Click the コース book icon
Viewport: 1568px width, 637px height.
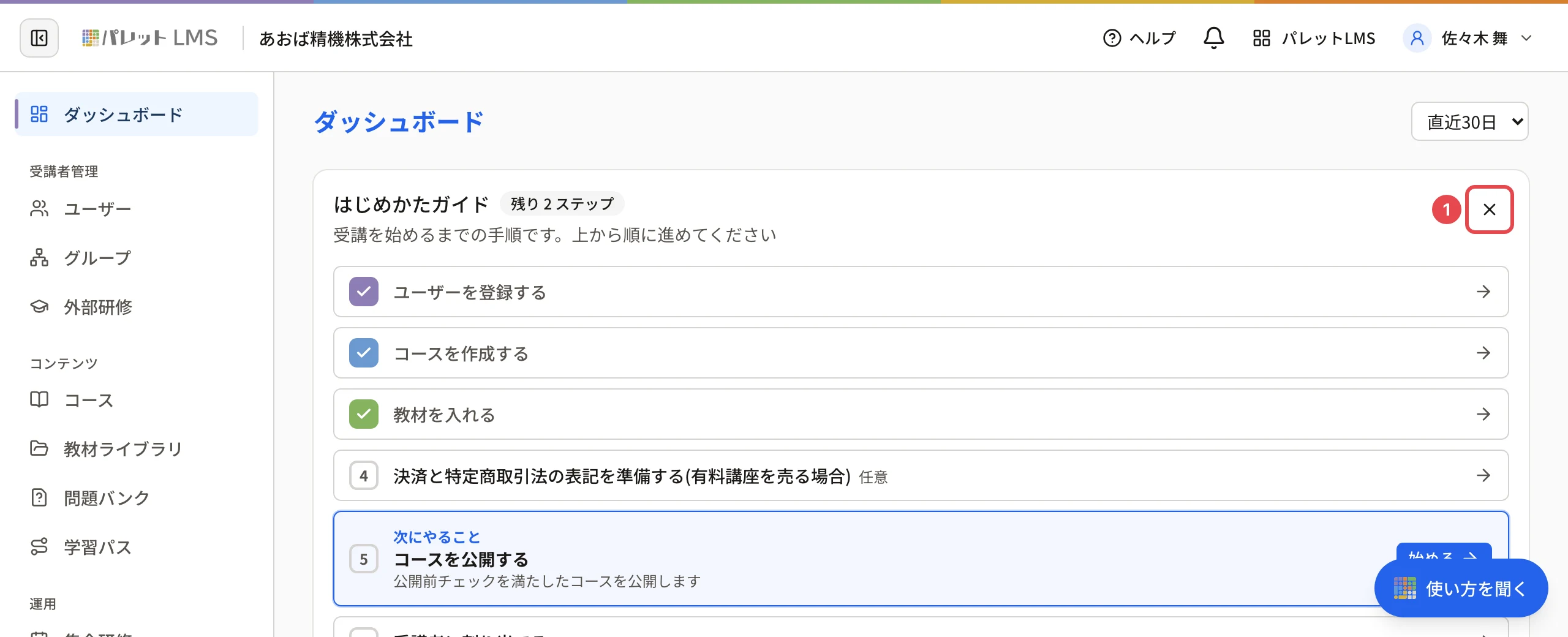point(39,400)
